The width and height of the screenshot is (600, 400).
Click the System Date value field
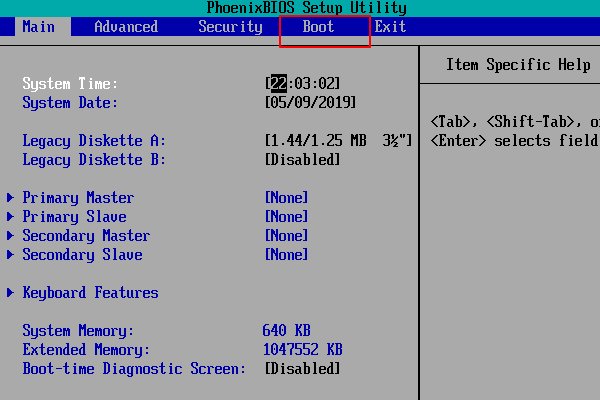pyautogui.click(x=310, y=103)
